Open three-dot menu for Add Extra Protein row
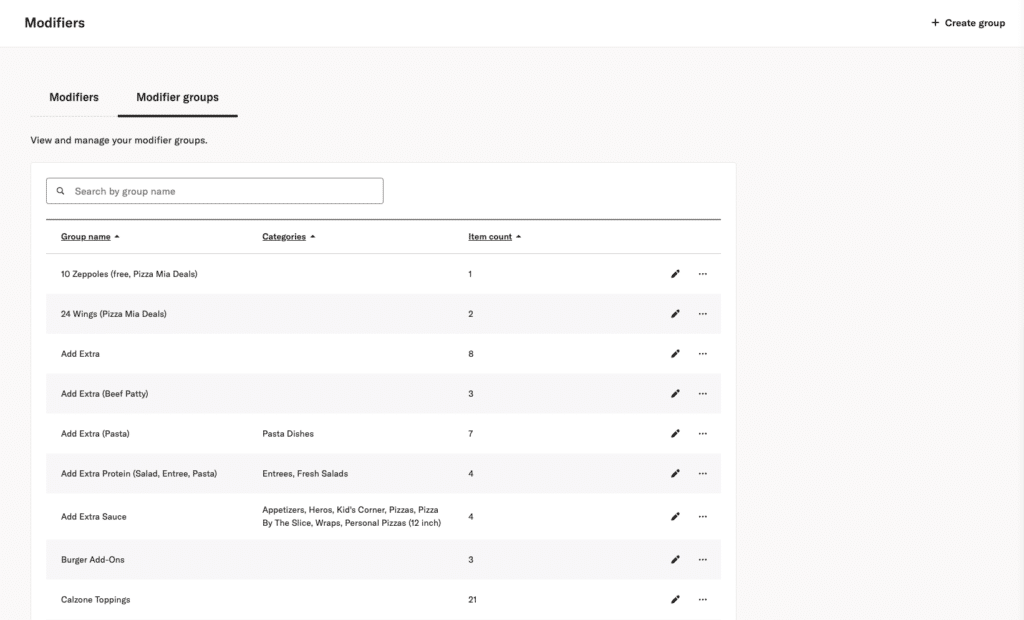The image size is (1024, 620). 703,474
